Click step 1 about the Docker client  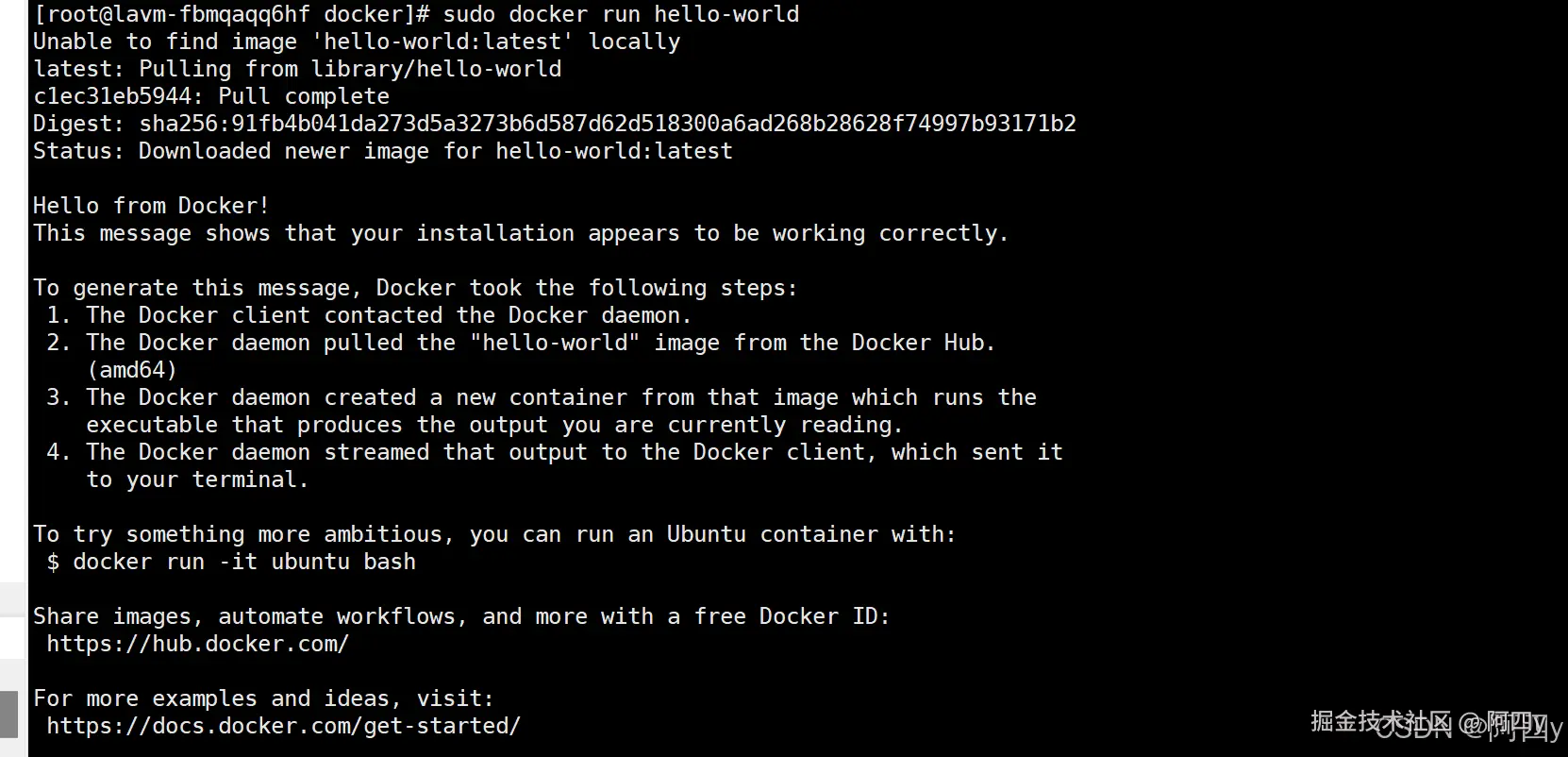[x=368, y=316]
